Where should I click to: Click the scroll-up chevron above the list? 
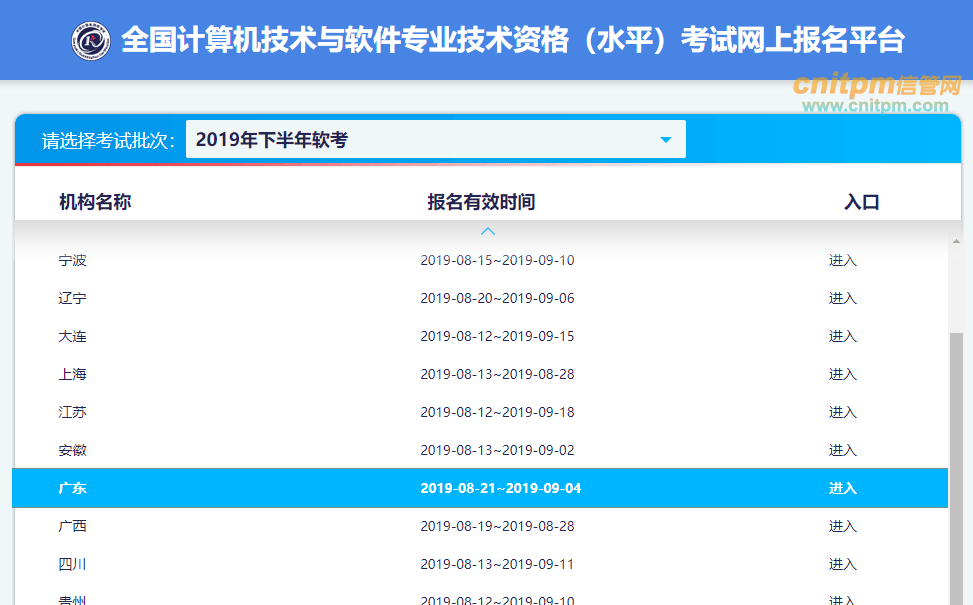coord(488,232)
